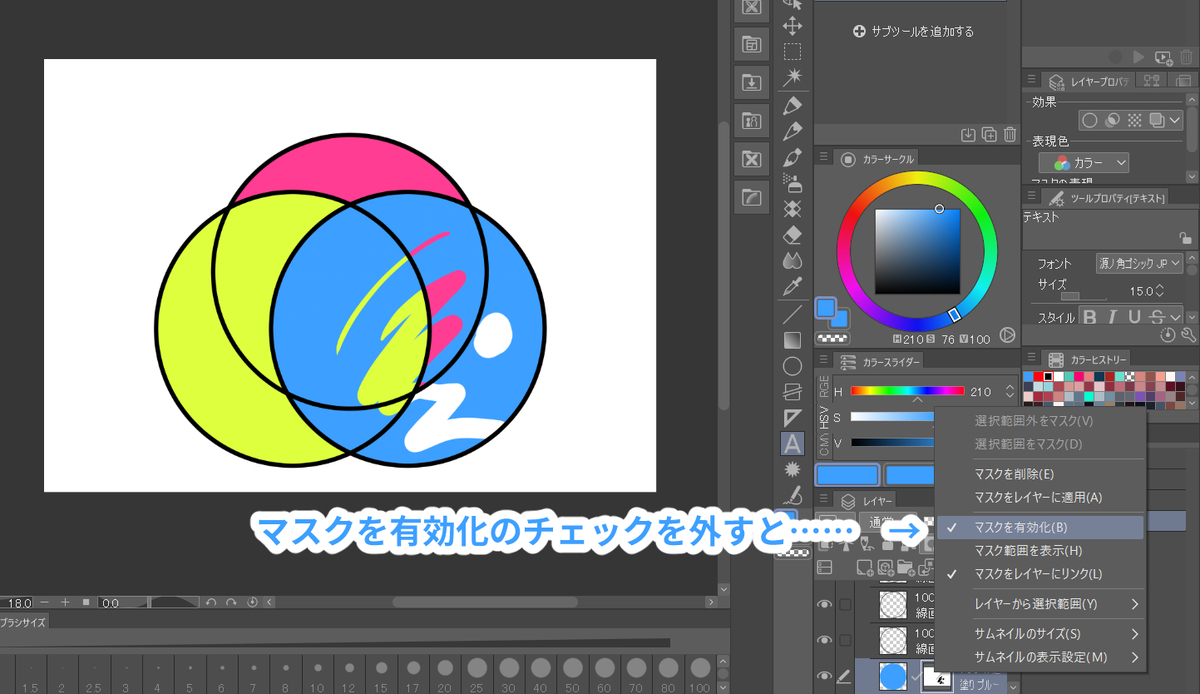
Task: Toggle the text property lock icon
Action: 1187,240
